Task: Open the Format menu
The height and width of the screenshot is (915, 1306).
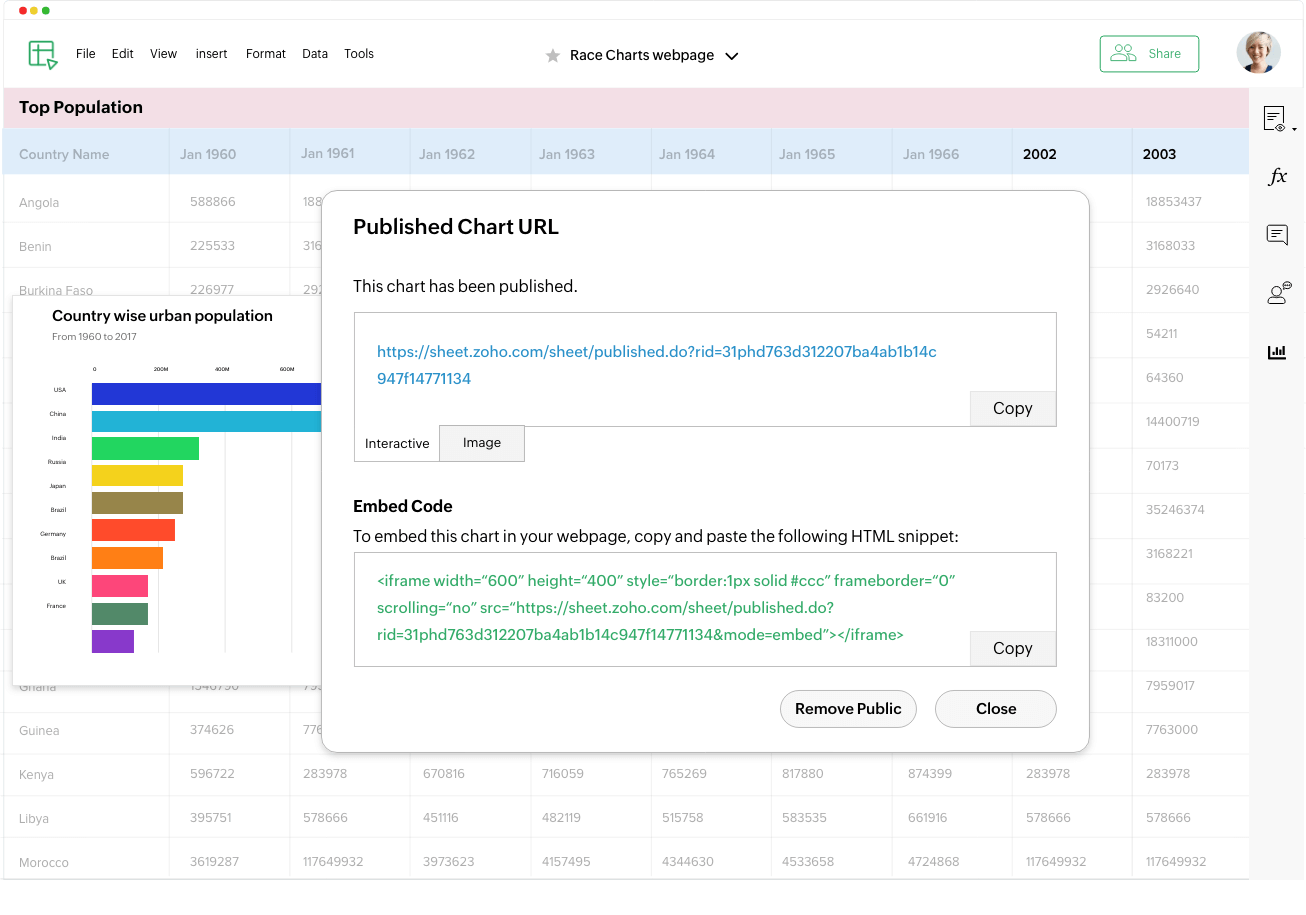Action: [x=265, y=54]
